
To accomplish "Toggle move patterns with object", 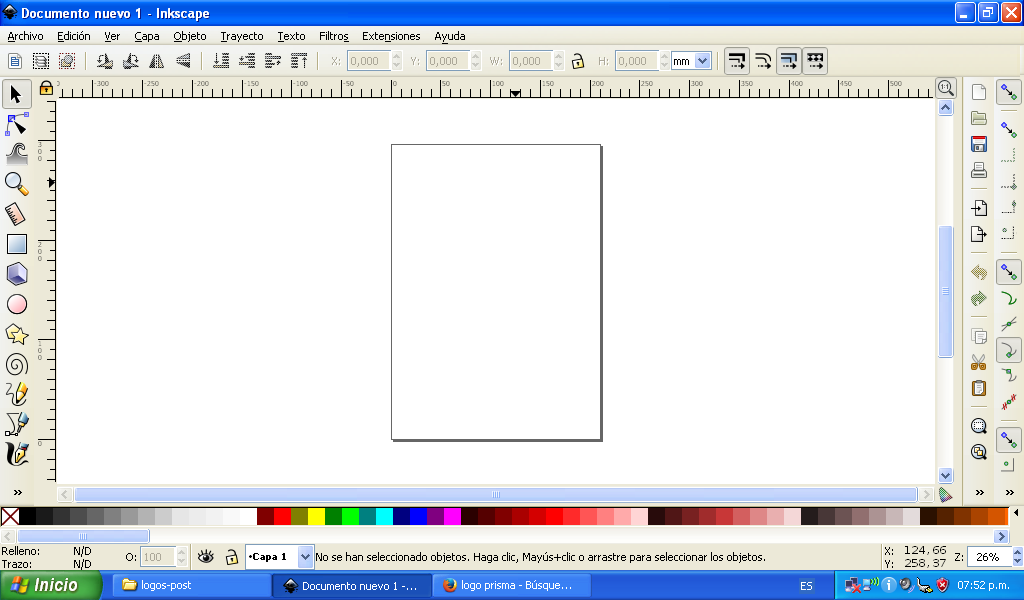I will coord(815,61).
